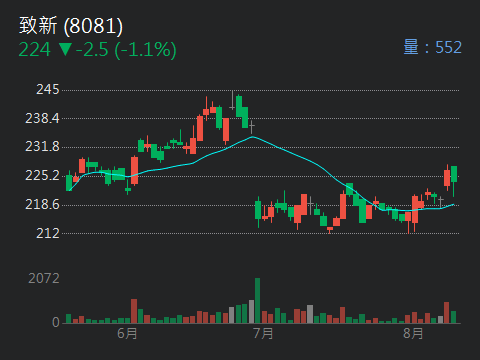Click the 0 volume axis label
This screenshot has width=480, height=360.
(56, 322)
